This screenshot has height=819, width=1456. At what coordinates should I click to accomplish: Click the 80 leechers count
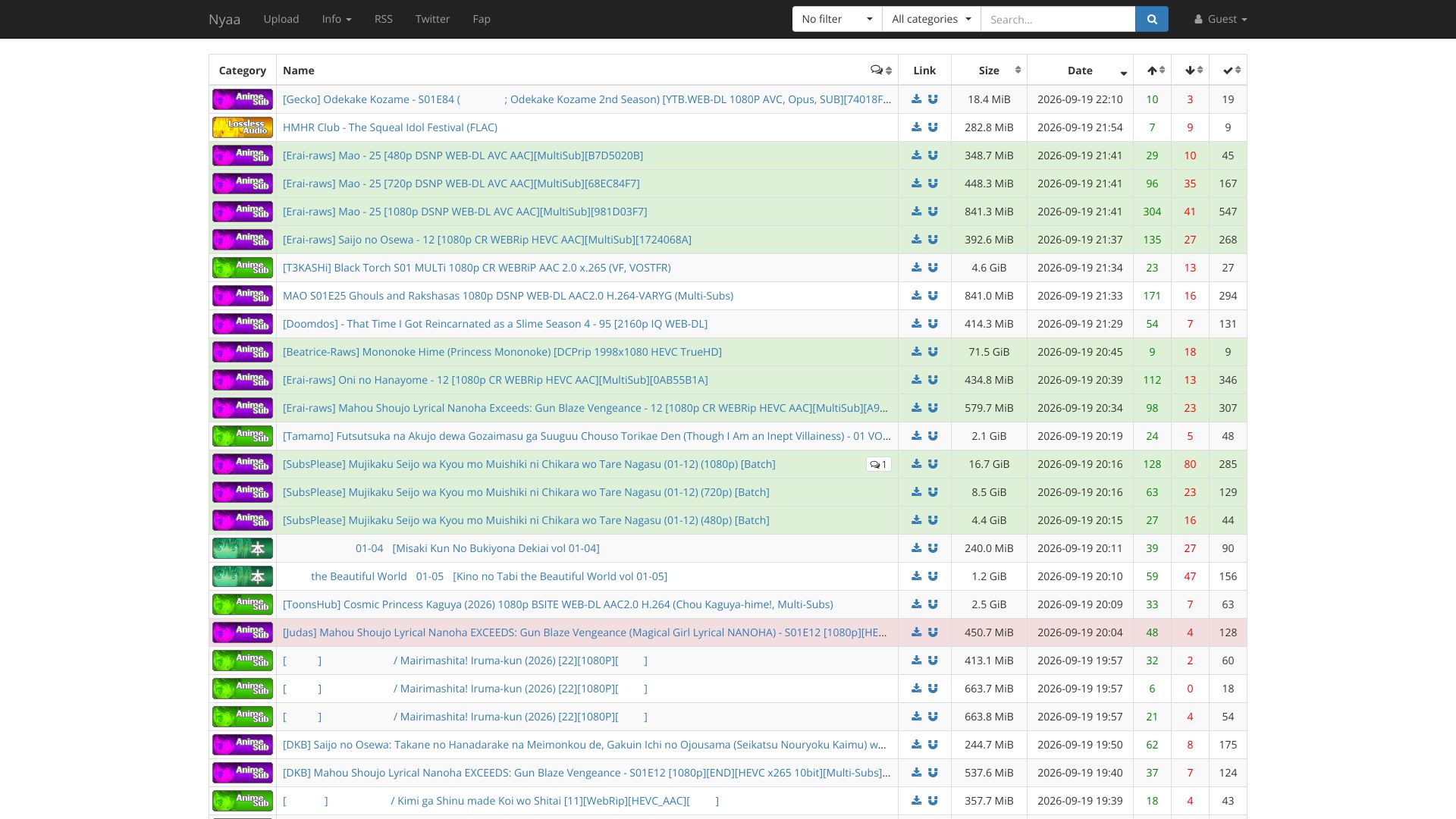1190,464
